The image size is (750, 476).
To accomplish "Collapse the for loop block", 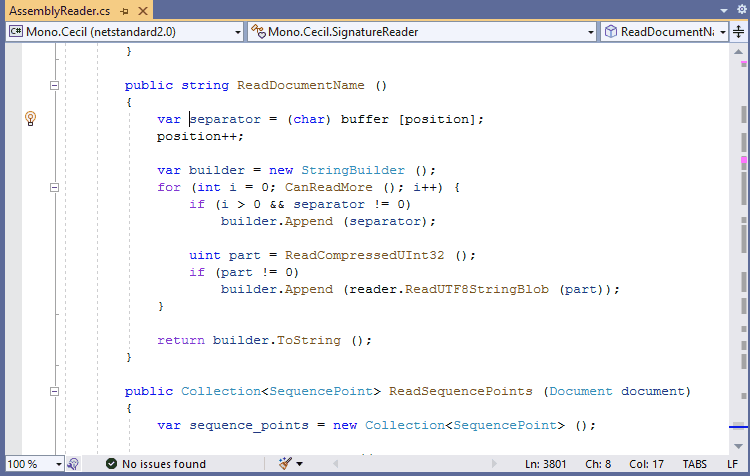I will click(x=55, y=188).
